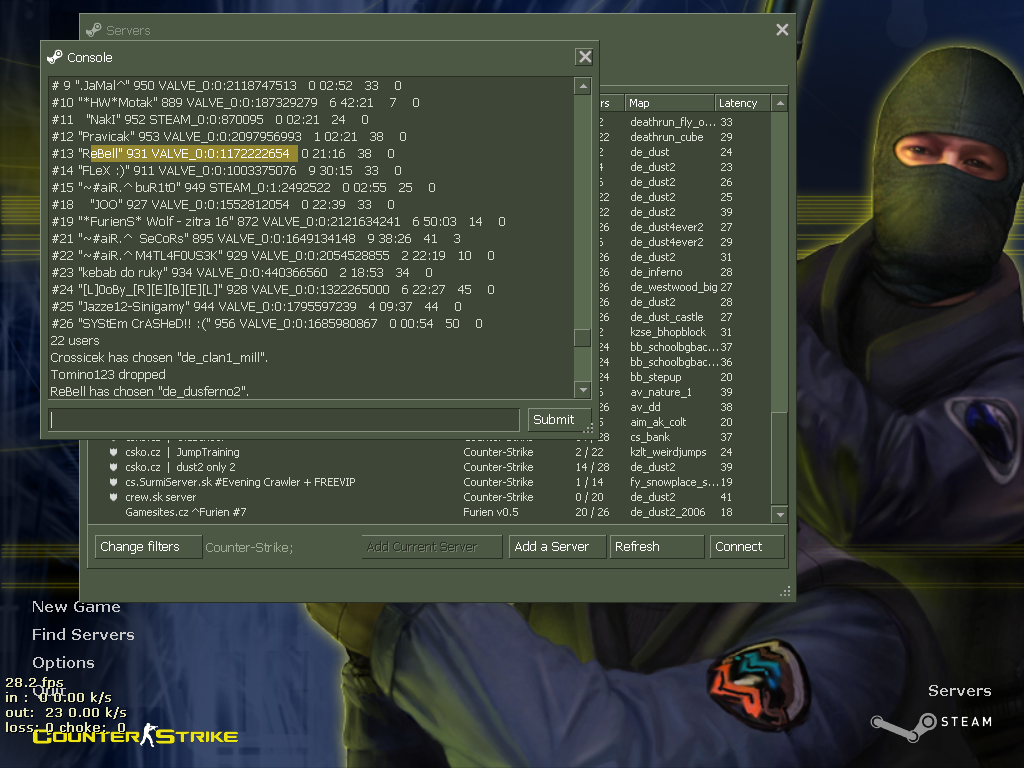This screenshot has width=1024, height=768.
Task: Click shield icon for csko.cz dust2 only 2
Action: 114,467
